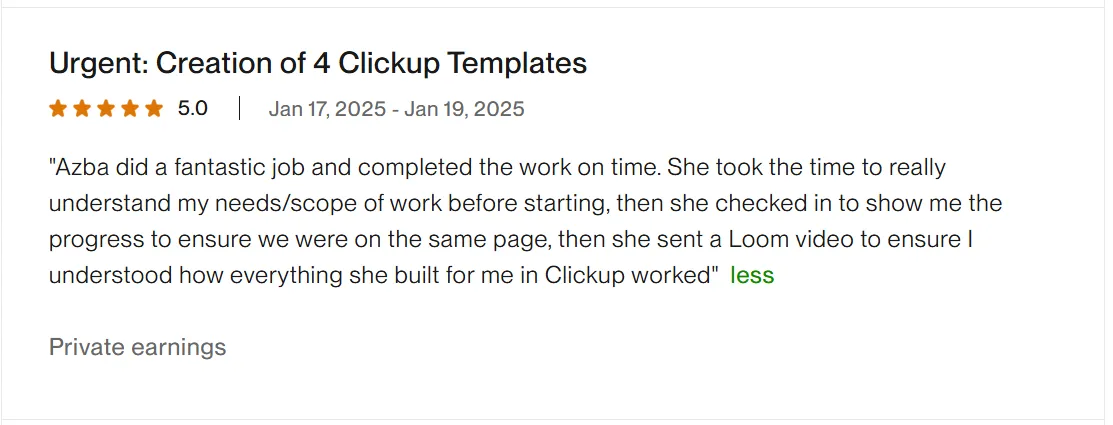Screen dimensions: 1113x425
Task: Collapse the review with the 'less' link
Action: click(x=752, y=276)
